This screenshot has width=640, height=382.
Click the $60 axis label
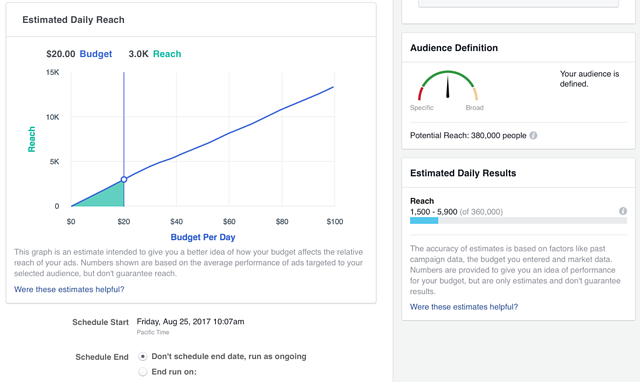point(229,222)
